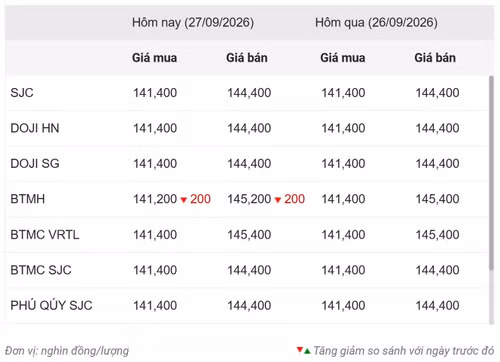
Task: Click yesterday's Giá bán column header
Action: [435, 58]
